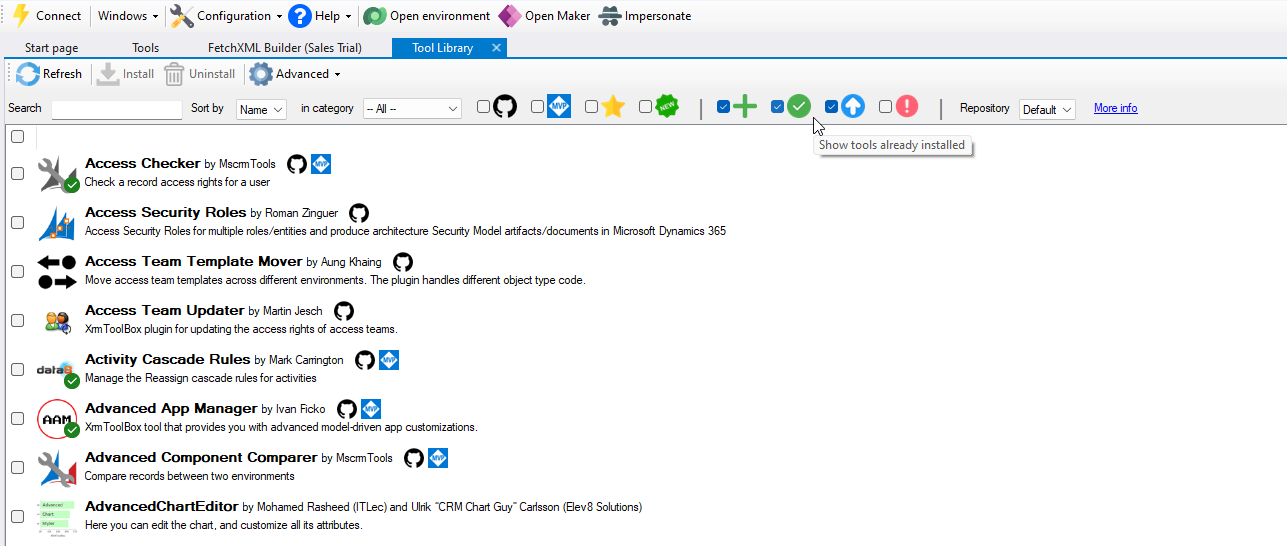The height and width of the screenshot is (546, 1287).
Task: Open the Help dropdown menu
Action: [320, 16]
